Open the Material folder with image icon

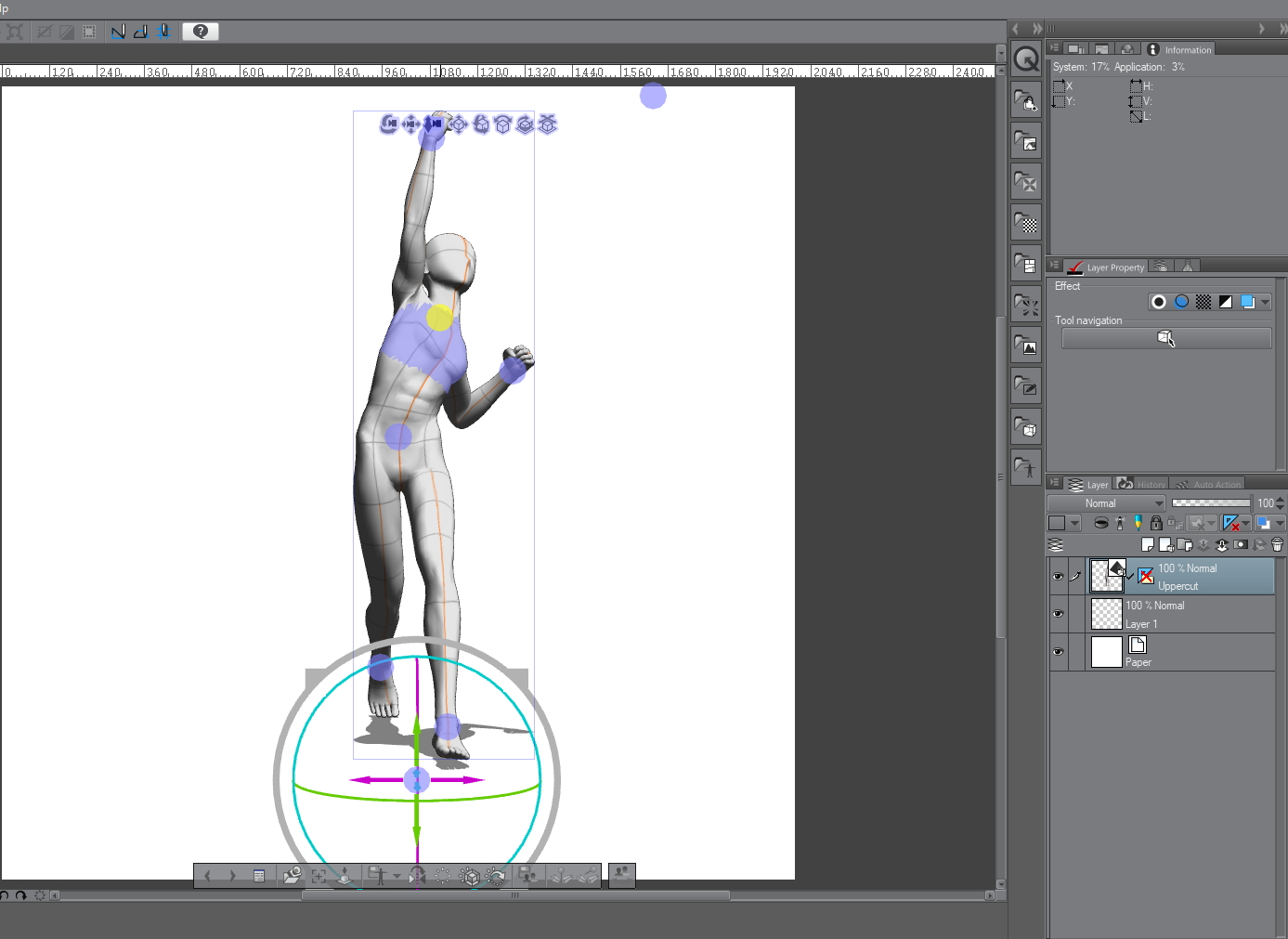pos(1026,141)
